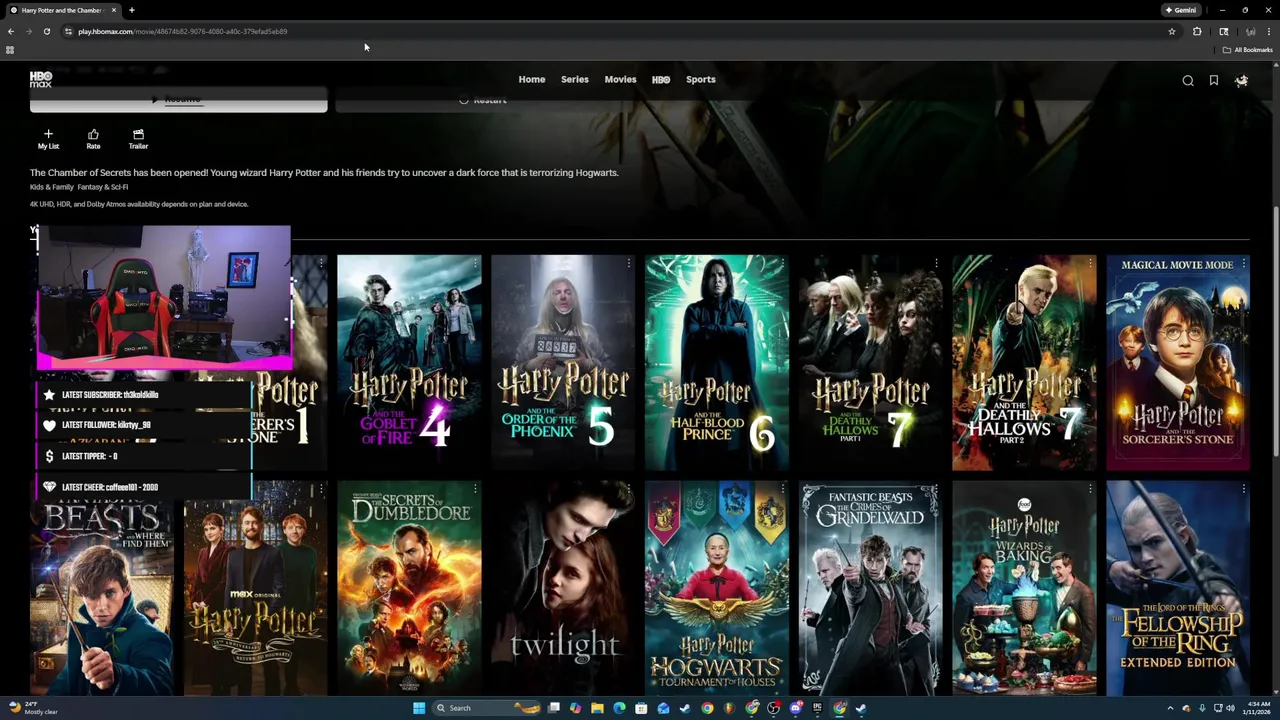Open the Deathly Hallows Part 2 poster
Screen dimensions: 1280x720
[1024, 362]
